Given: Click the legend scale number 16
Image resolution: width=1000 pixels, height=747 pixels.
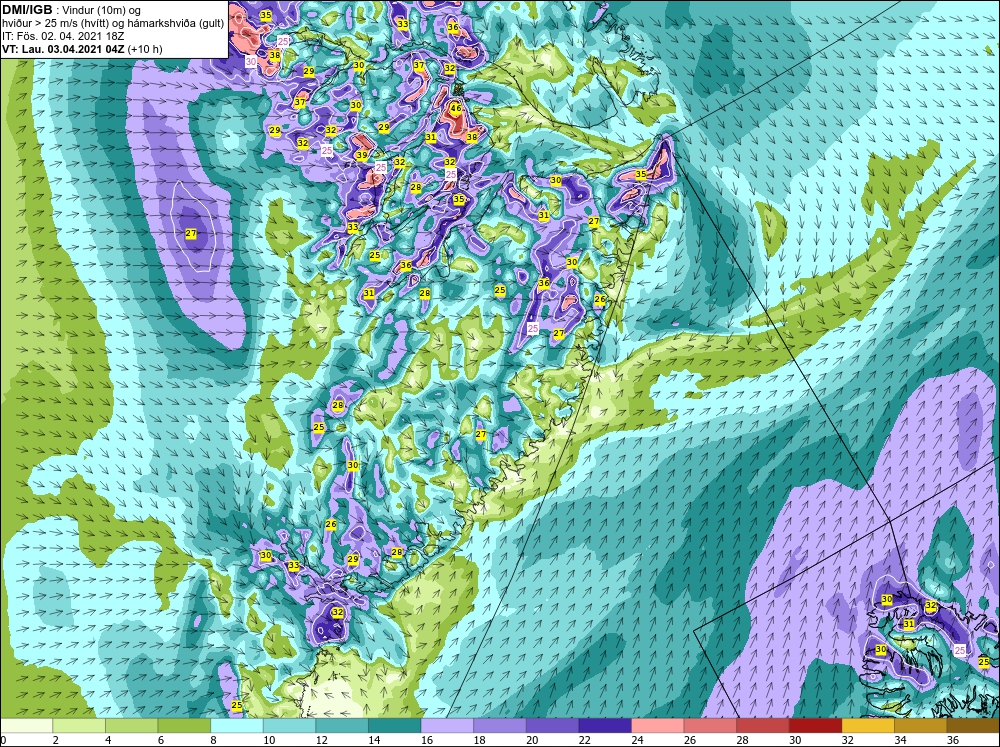Looking at the screenshot, I should [427, 740].
